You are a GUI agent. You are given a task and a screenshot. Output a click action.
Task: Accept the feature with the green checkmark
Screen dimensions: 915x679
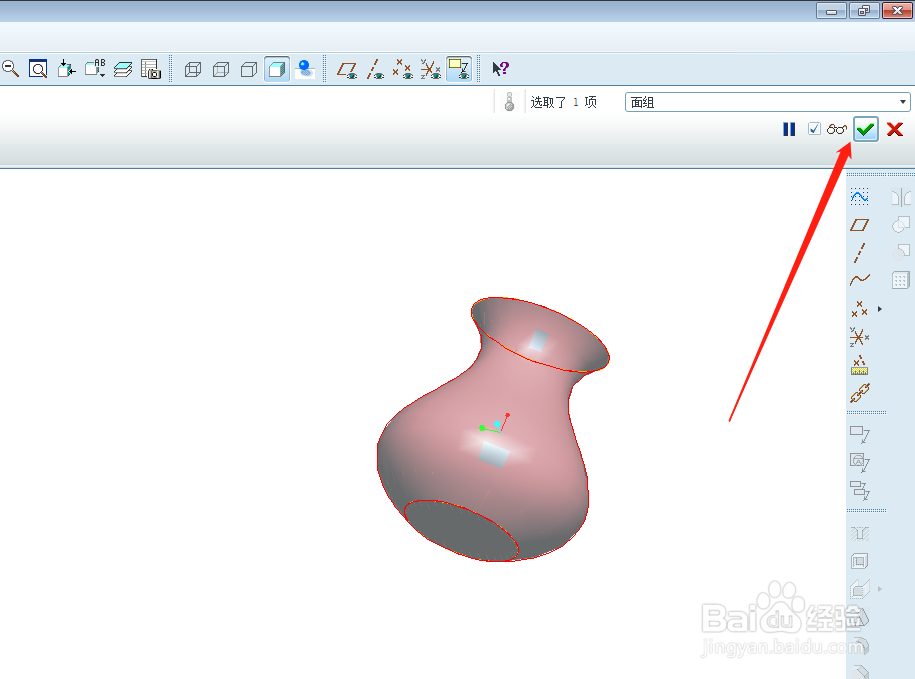(x=865, y=129)
